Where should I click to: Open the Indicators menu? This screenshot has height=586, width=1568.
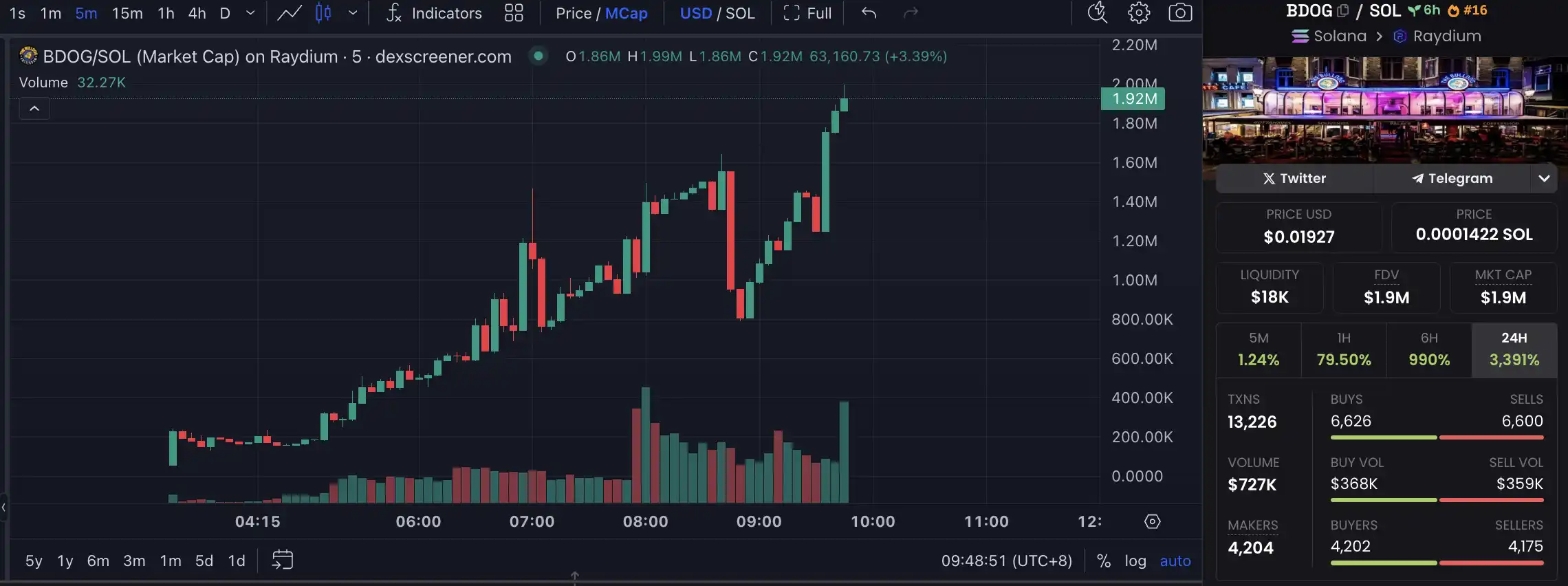(434, 13)
